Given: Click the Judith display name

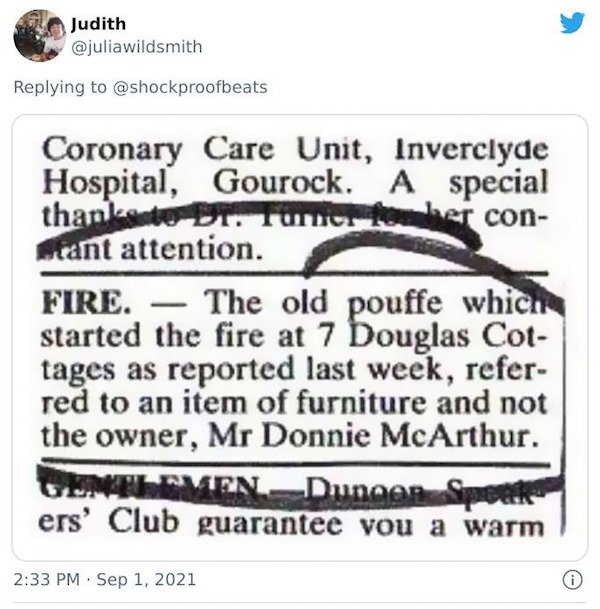Looking at the screenshot, I should 99,24.
